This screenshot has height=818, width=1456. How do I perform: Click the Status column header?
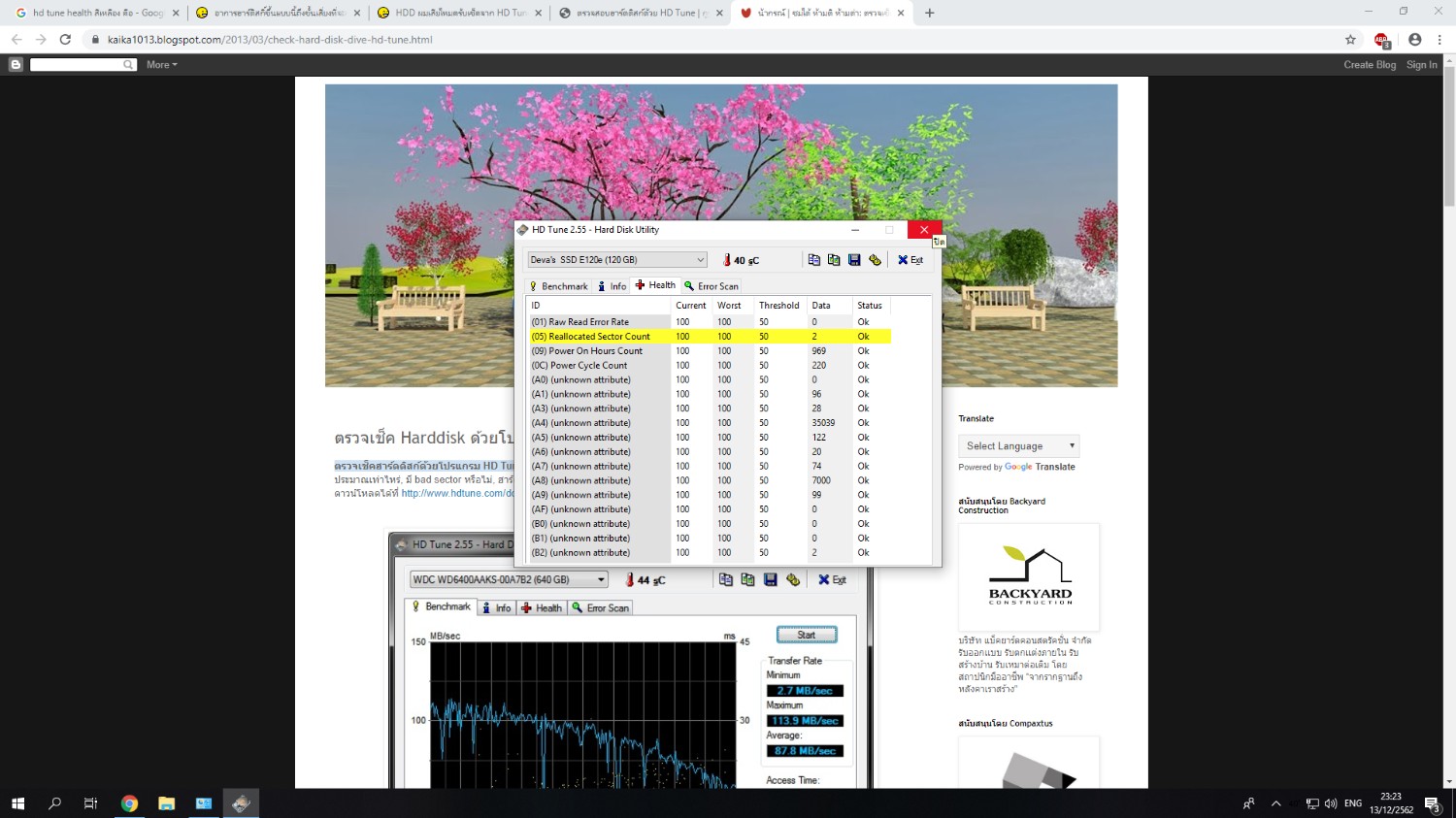tap(870, 306)
